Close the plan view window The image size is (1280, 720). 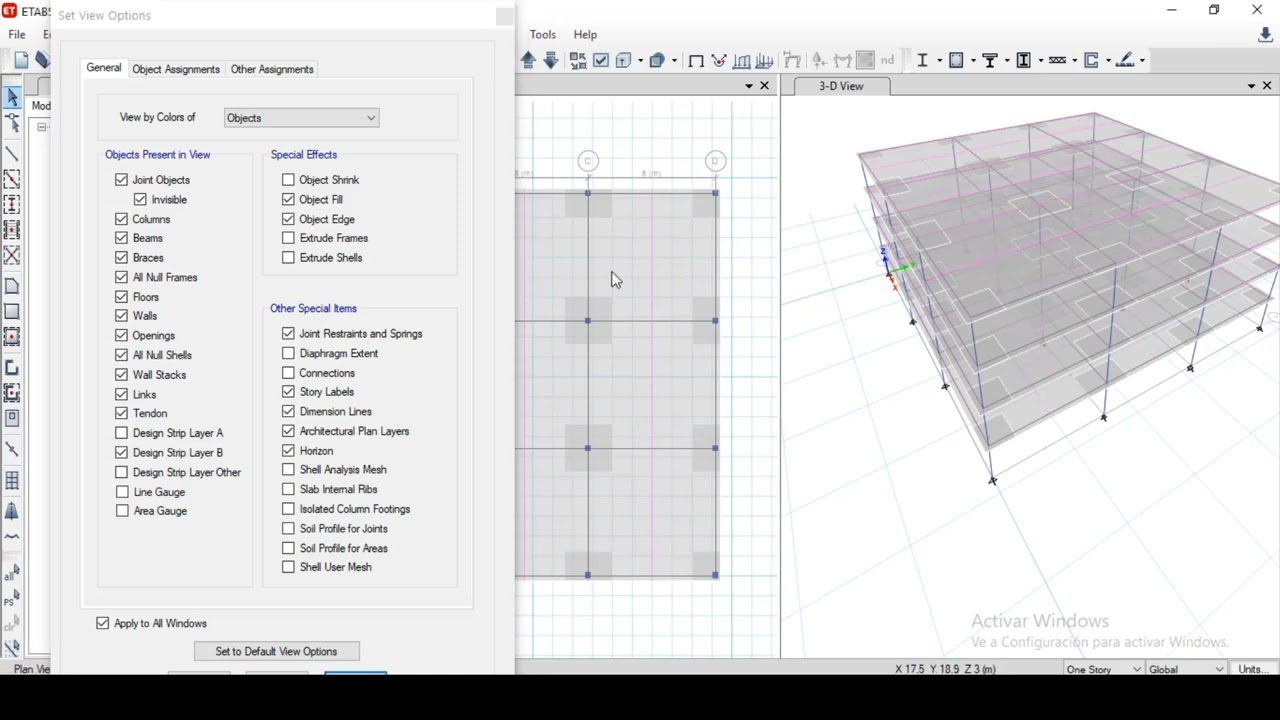[x=766, y=86]
